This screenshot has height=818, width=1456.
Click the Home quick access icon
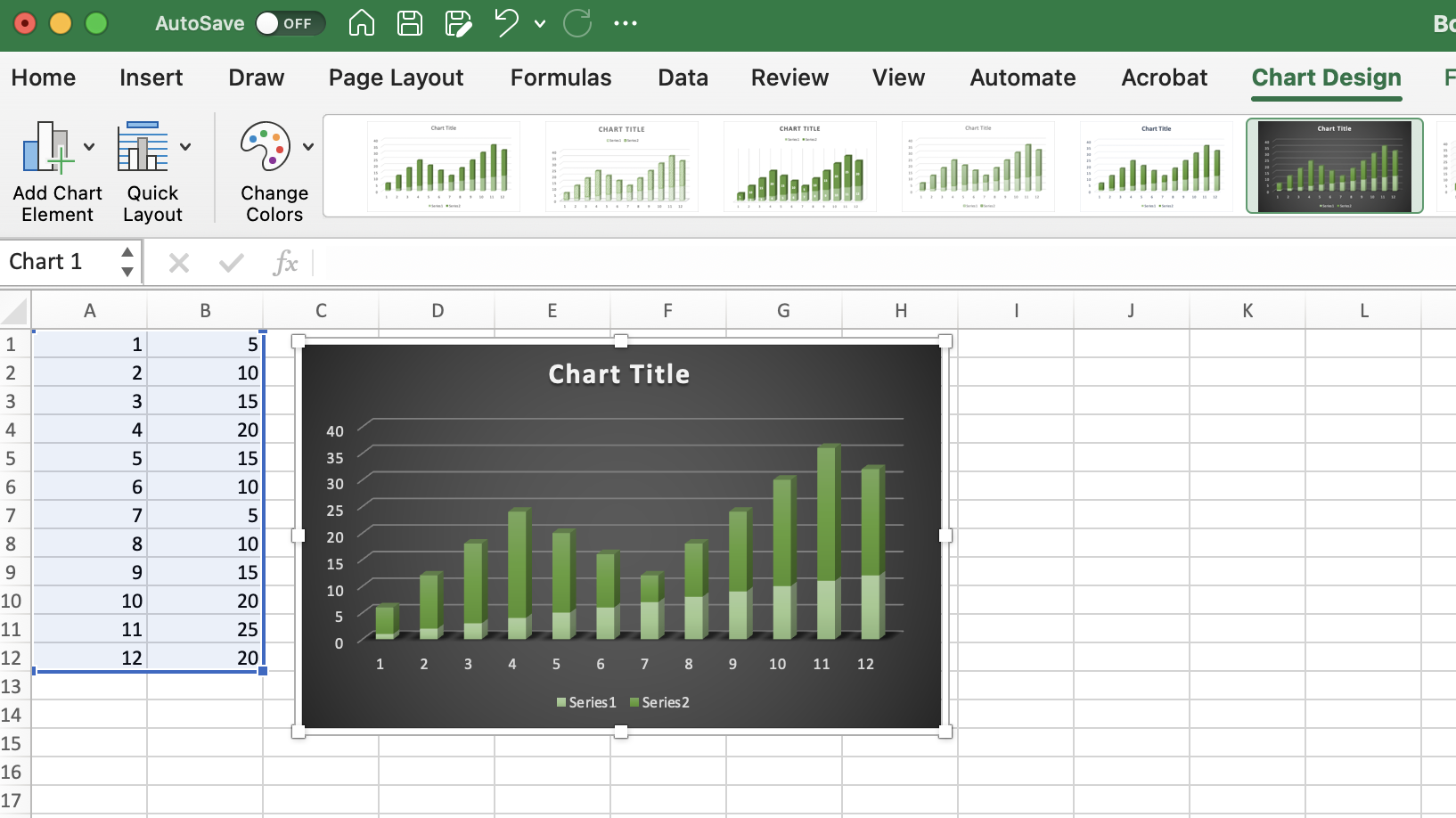point(363,23)
